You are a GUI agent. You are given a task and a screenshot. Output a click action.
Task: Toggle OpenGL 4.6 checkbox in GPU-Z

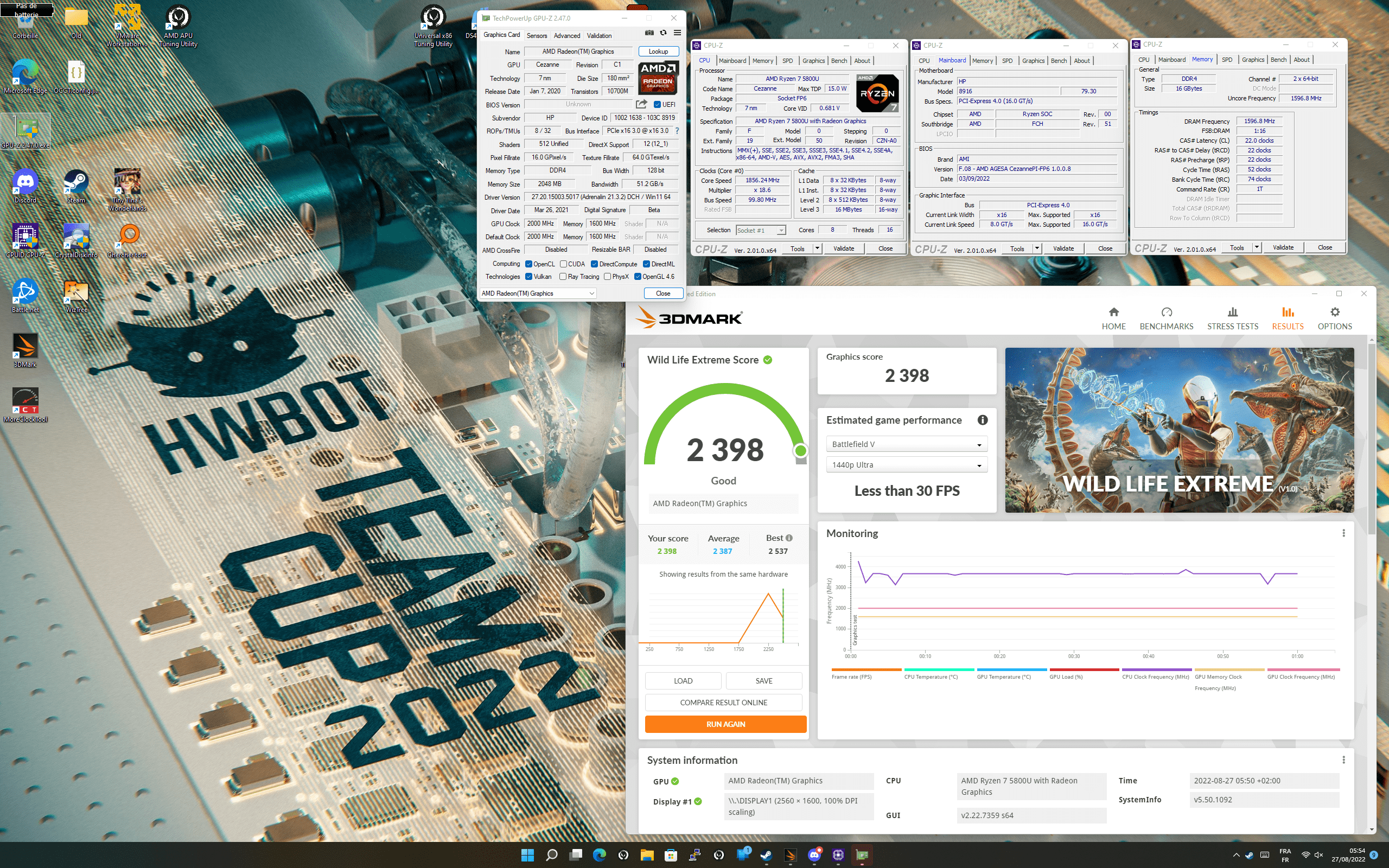[638, 277]
